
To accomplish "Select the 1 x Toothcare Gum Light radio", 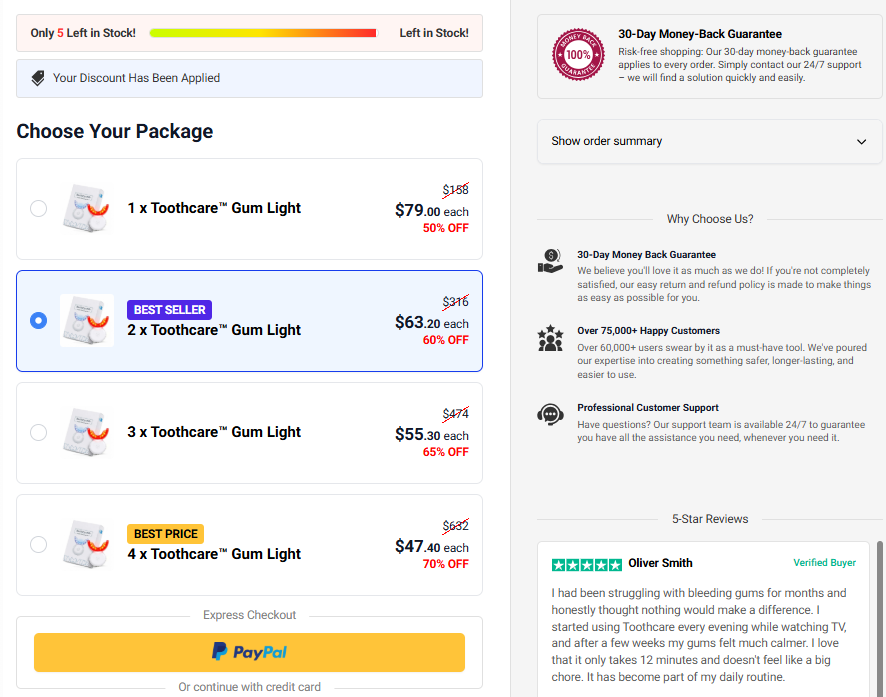I will [x=38, y=208].
